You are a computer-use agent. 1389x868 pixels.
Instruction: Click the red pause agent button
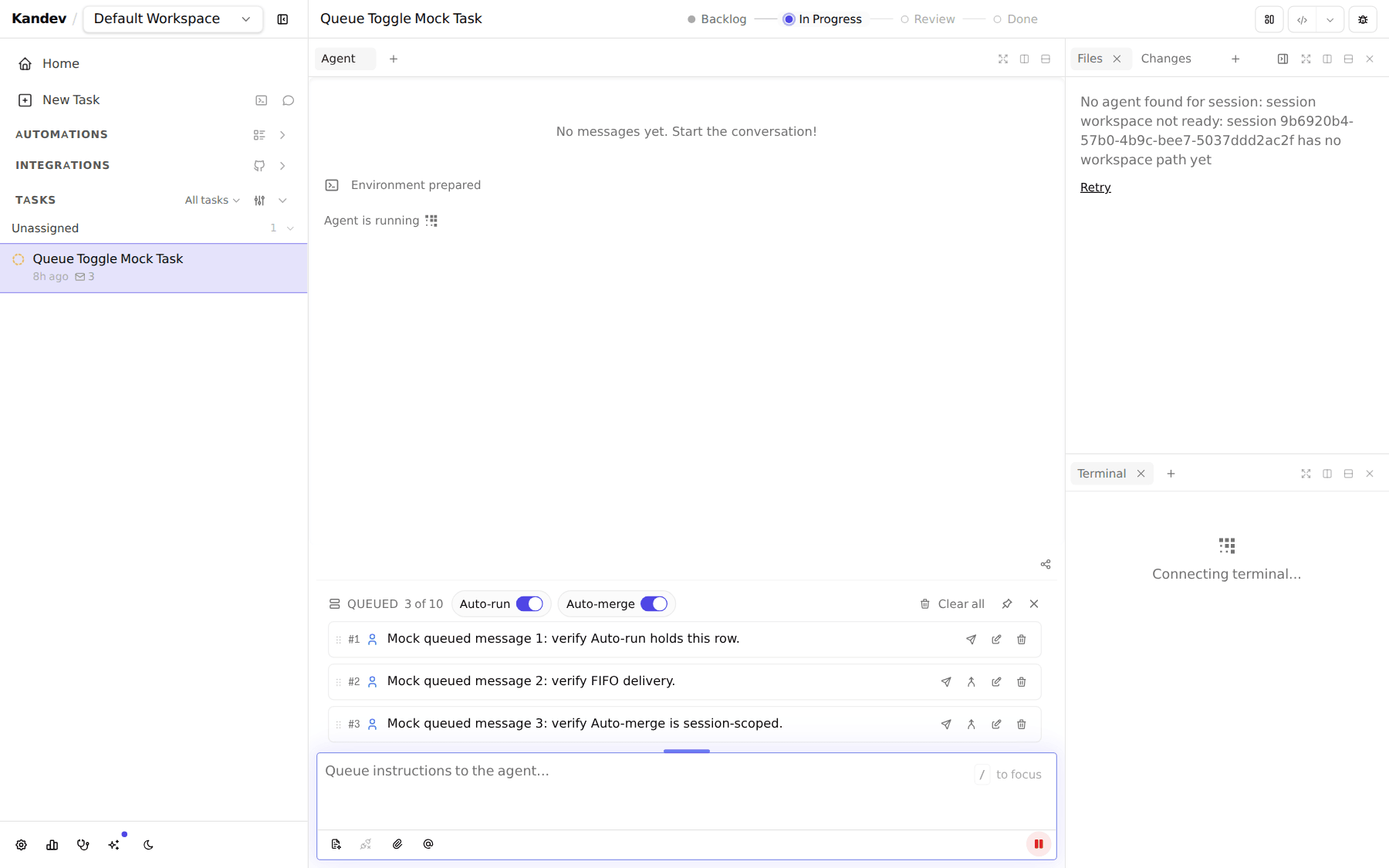point(1039,844)
